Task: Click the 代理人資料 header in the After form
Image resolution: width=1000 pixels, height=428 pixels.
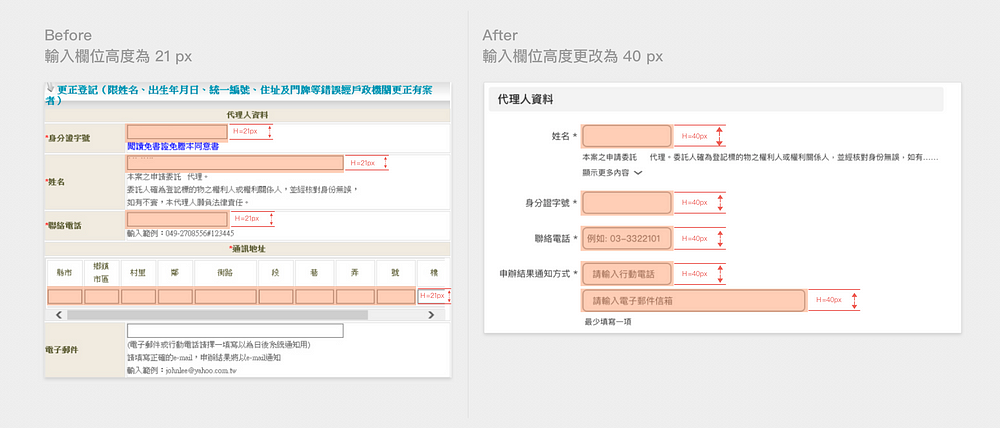Action: coord(716,100)
